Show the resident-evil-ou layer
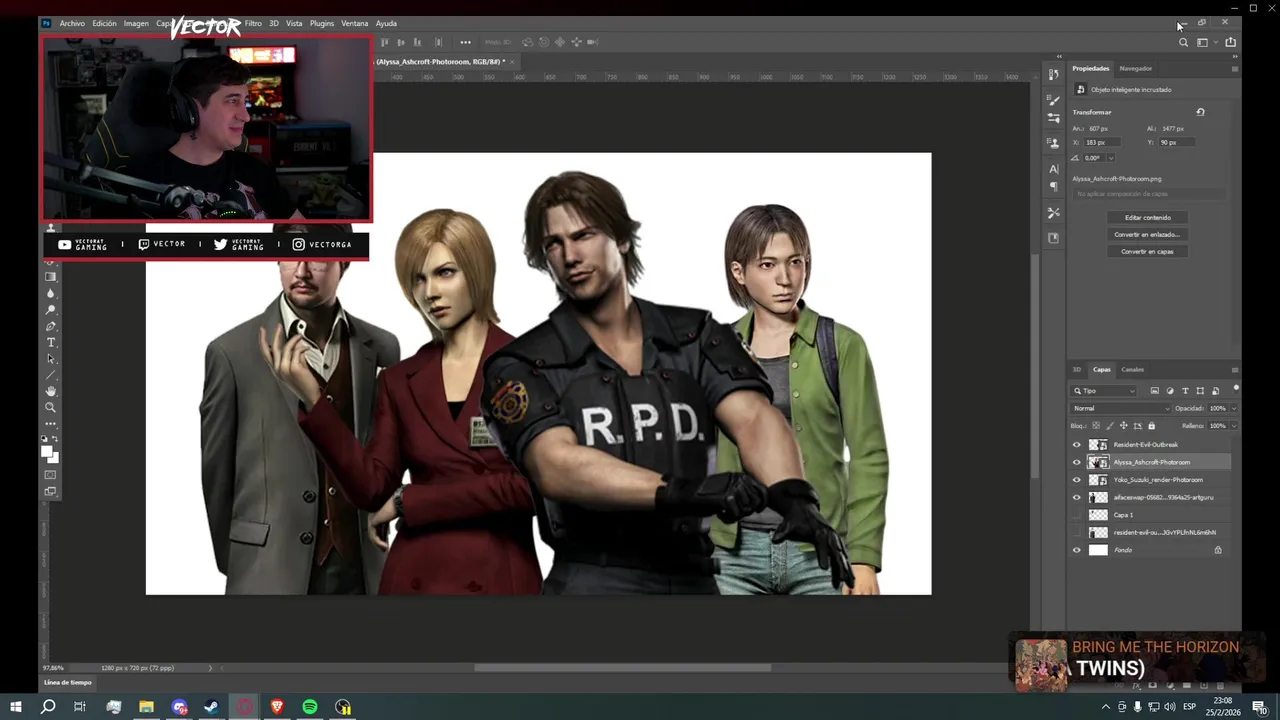Viewport: 1280px width, 720px height. [1077, 532]
